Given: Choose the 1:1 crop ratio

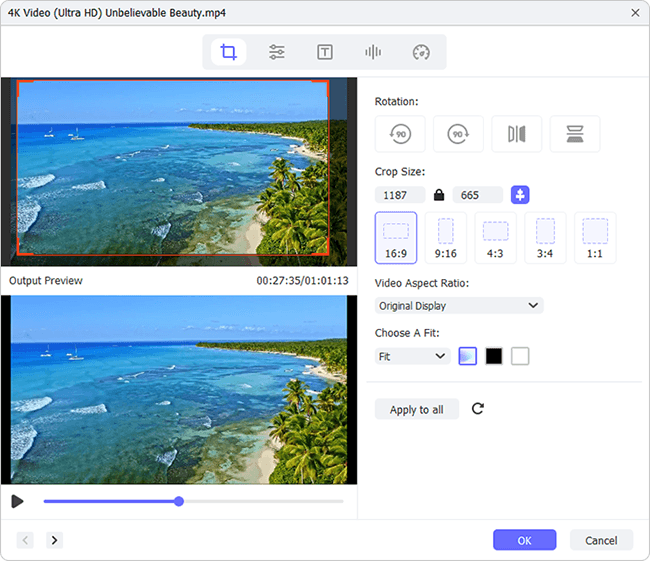Looking at the screenshot, I should point(595,238).
